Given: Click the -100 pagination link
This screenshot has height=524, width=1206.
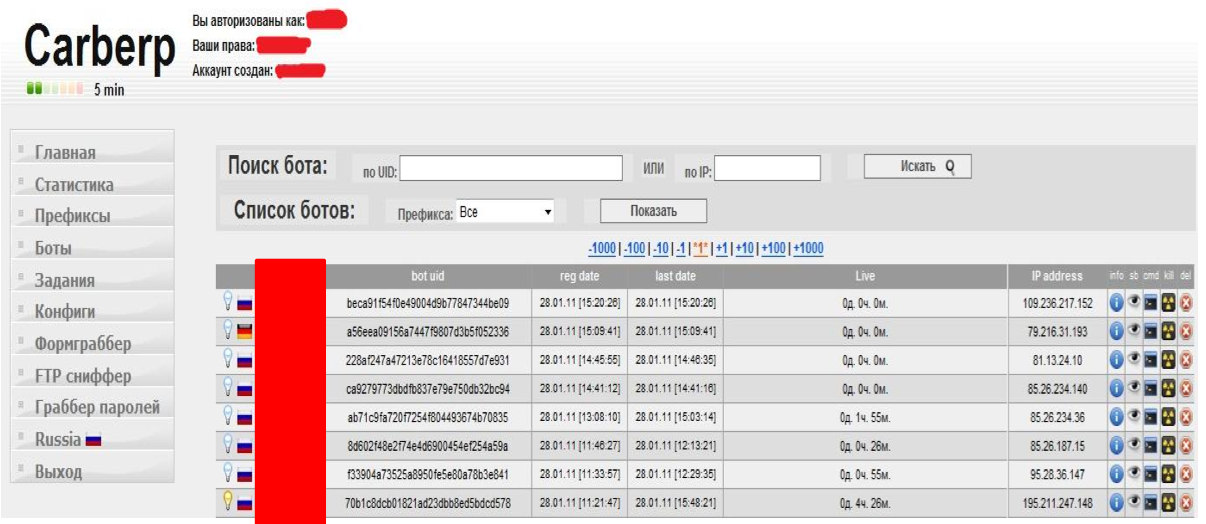Looking at the screenshot, I should [x=633, y=249].
